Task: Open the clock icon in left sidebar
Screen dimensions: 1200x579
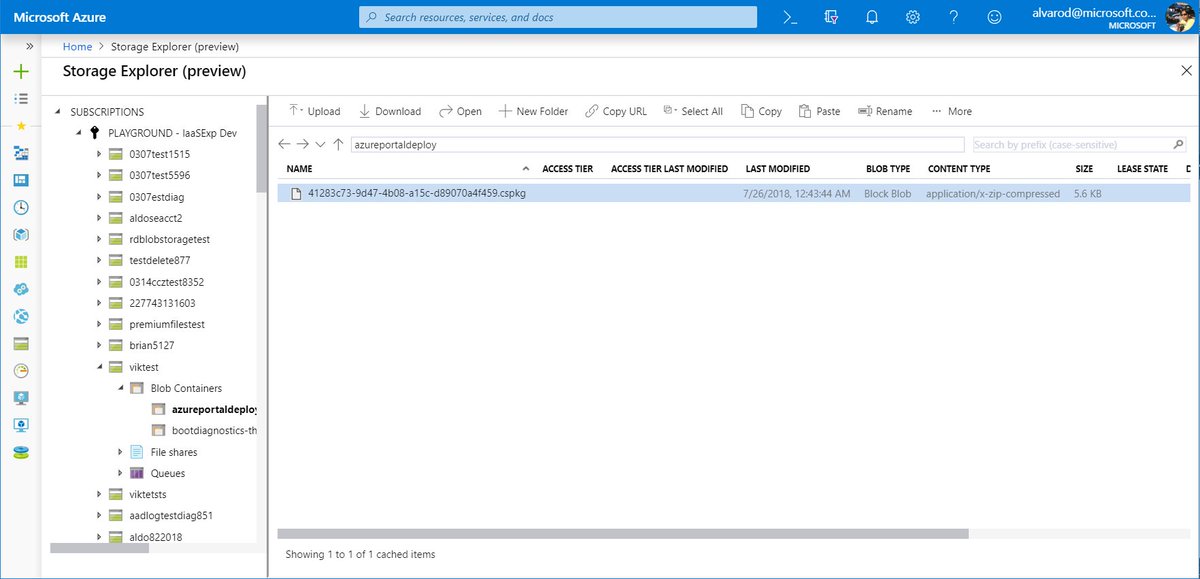Action: click(21, 208)
